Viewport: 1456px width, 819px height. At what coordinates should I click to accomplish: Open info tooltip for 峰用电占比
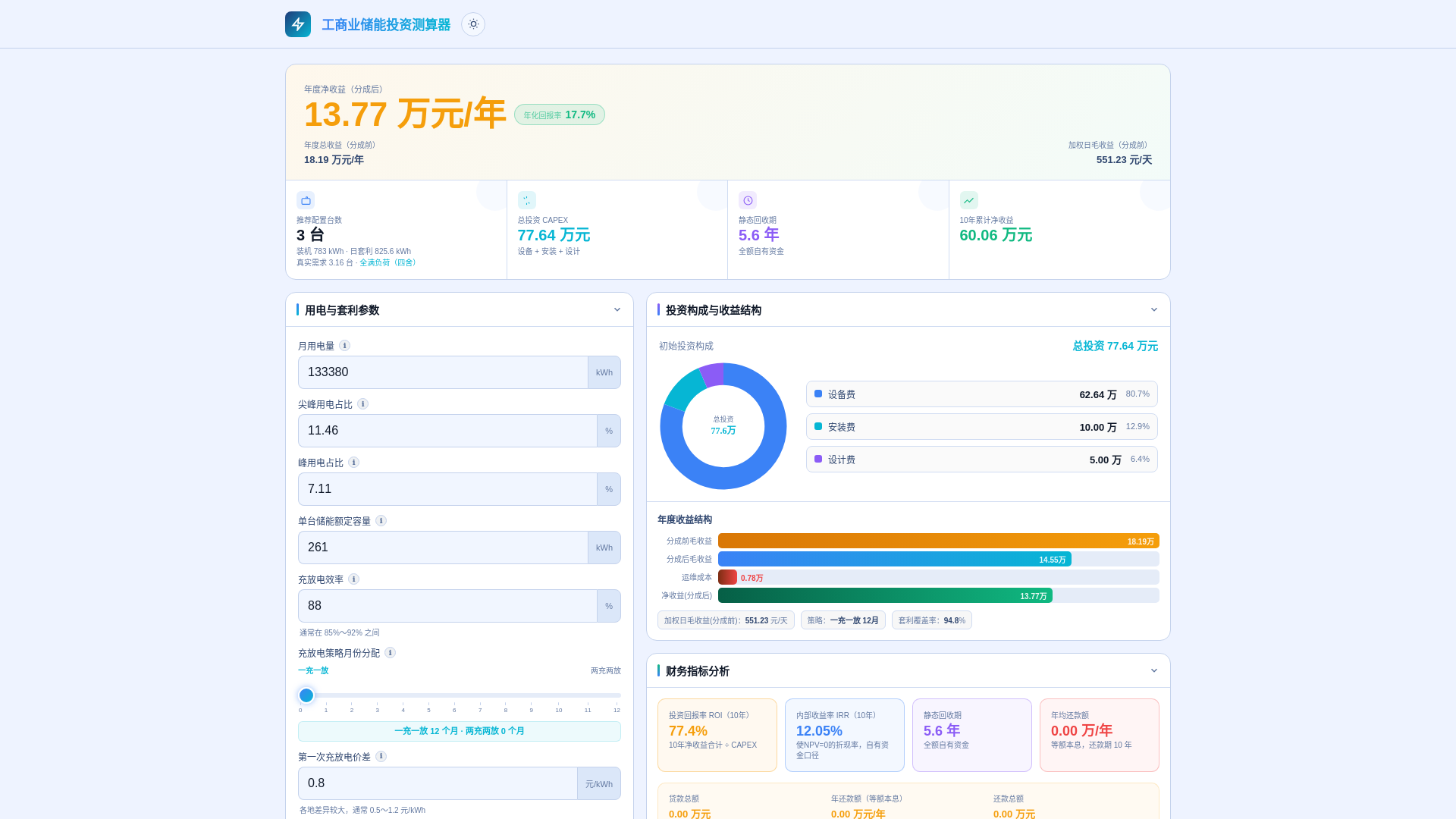[x=353, y=463]
